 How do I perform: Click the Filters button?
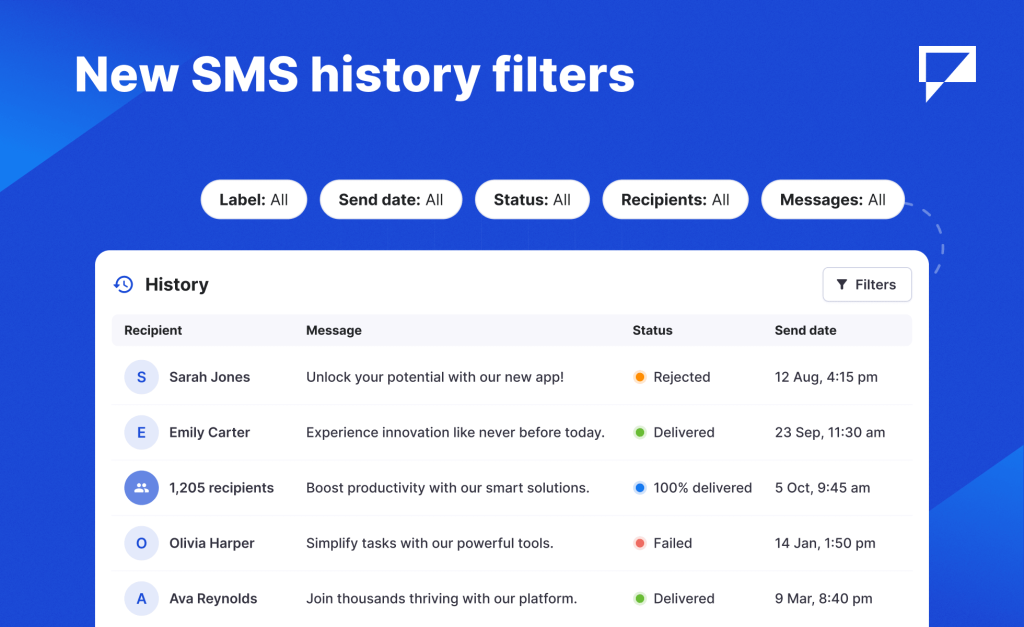point(867,285)
